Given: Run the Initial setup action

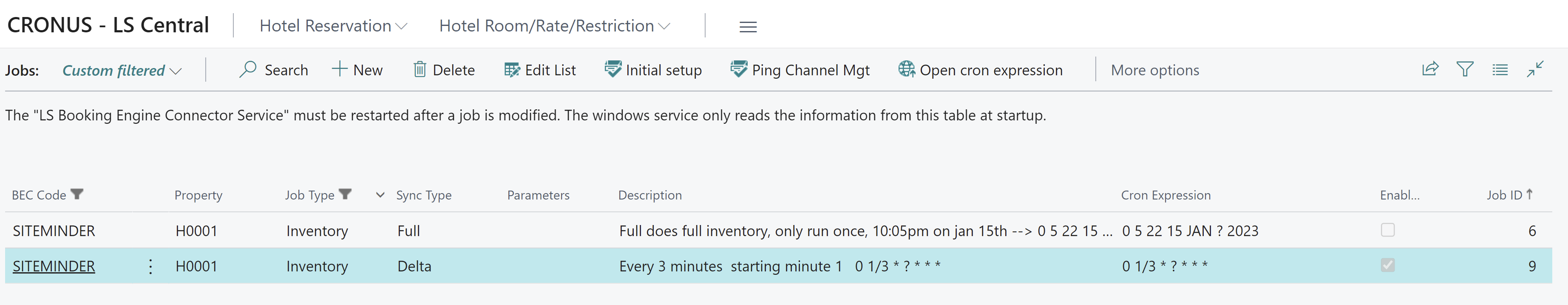Looking at the screenshot, I should [653, 69].
